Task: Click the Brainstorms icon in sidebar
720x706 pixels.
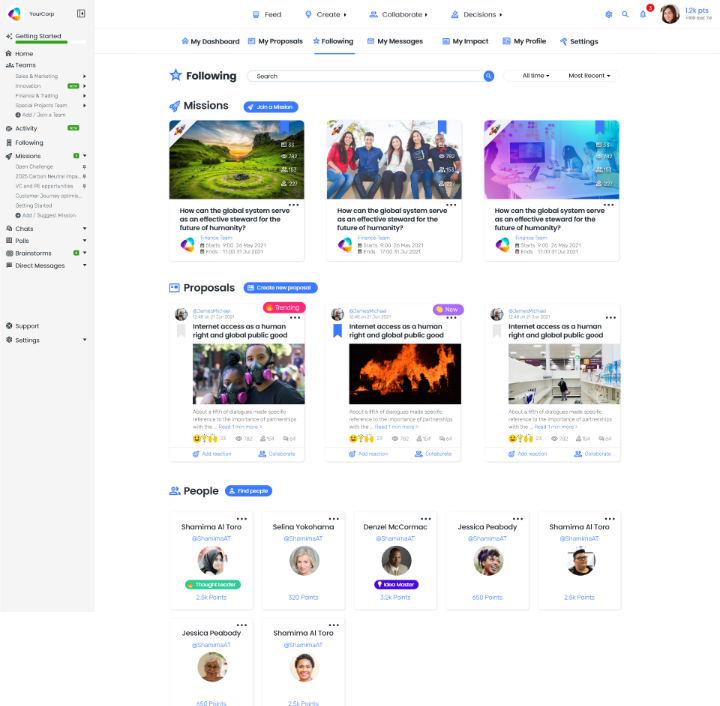Action: pos(9,253)
